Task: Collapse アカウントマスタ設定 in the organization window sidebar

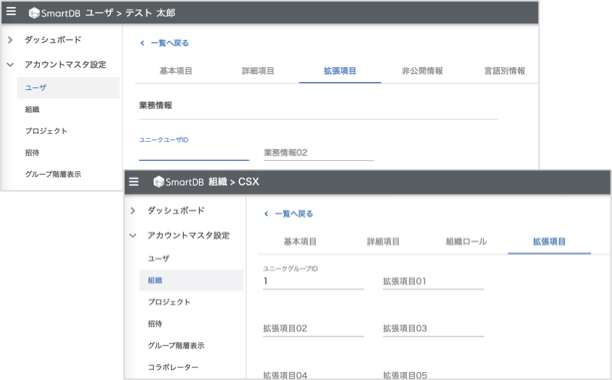Action: pyautogui.click(x=133, y=236)
